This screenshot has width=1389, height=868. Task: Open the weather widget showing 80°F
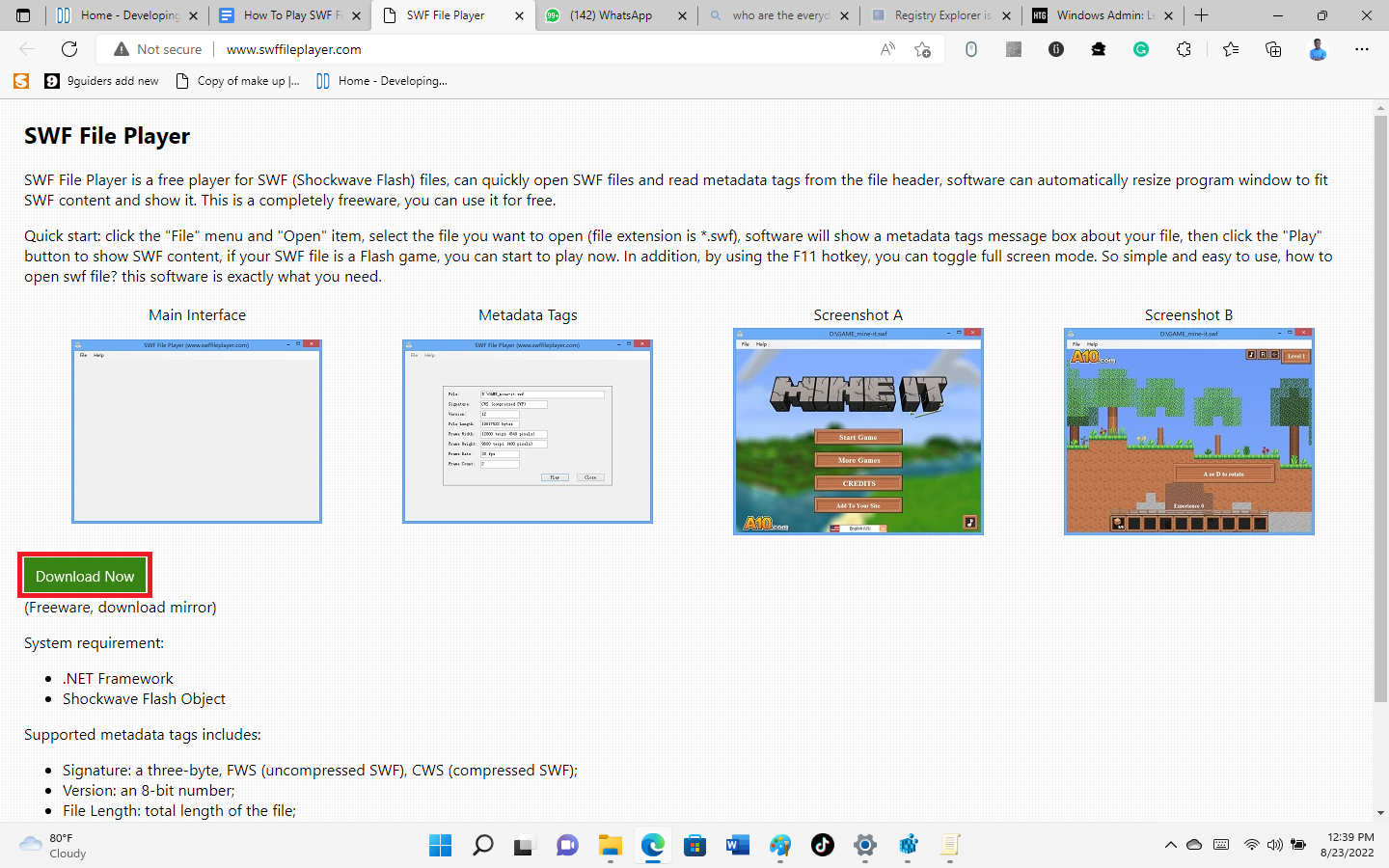[54, 846]
